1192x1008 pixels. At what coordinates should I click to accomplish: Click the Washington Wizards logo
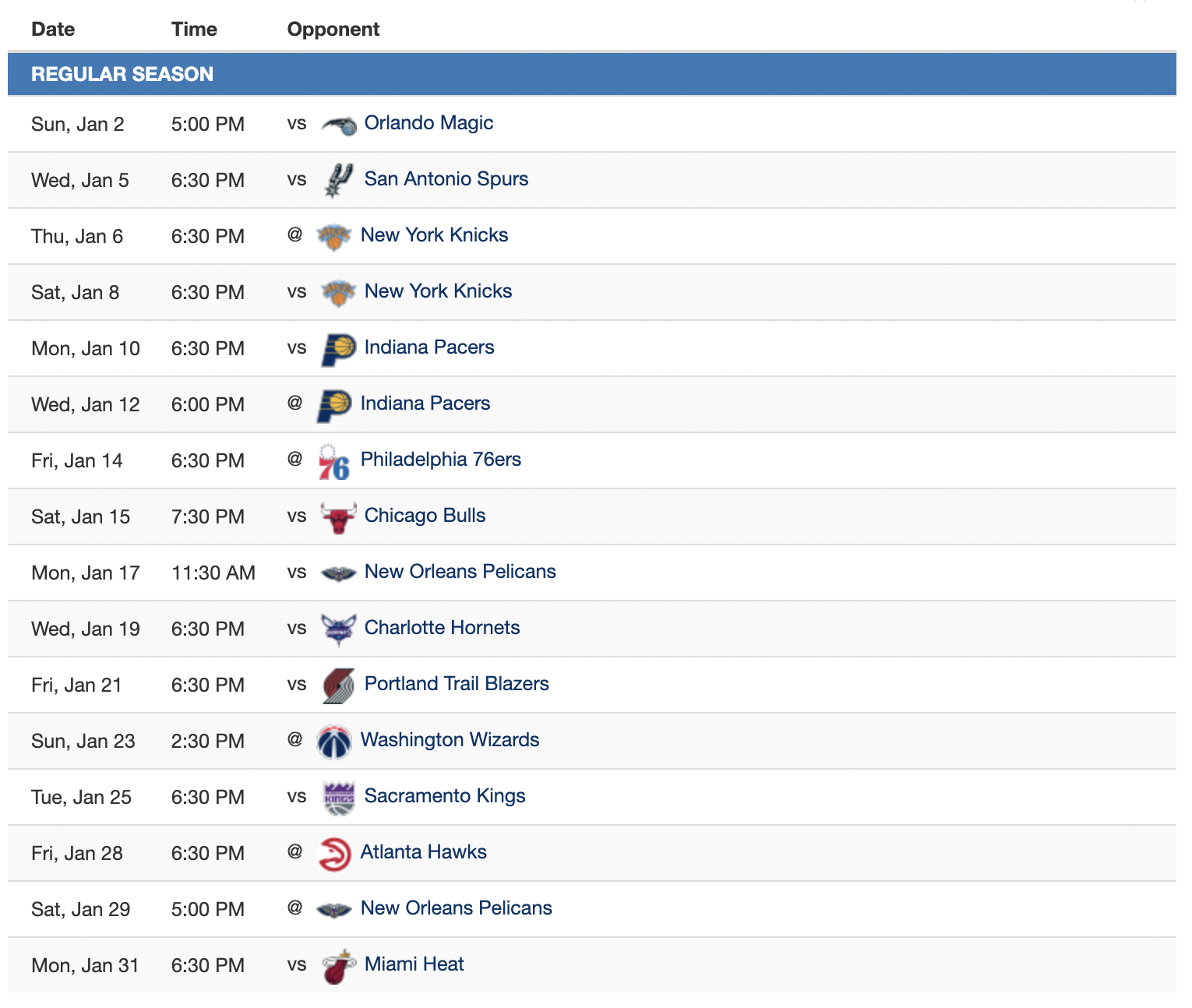coord(335,742)
